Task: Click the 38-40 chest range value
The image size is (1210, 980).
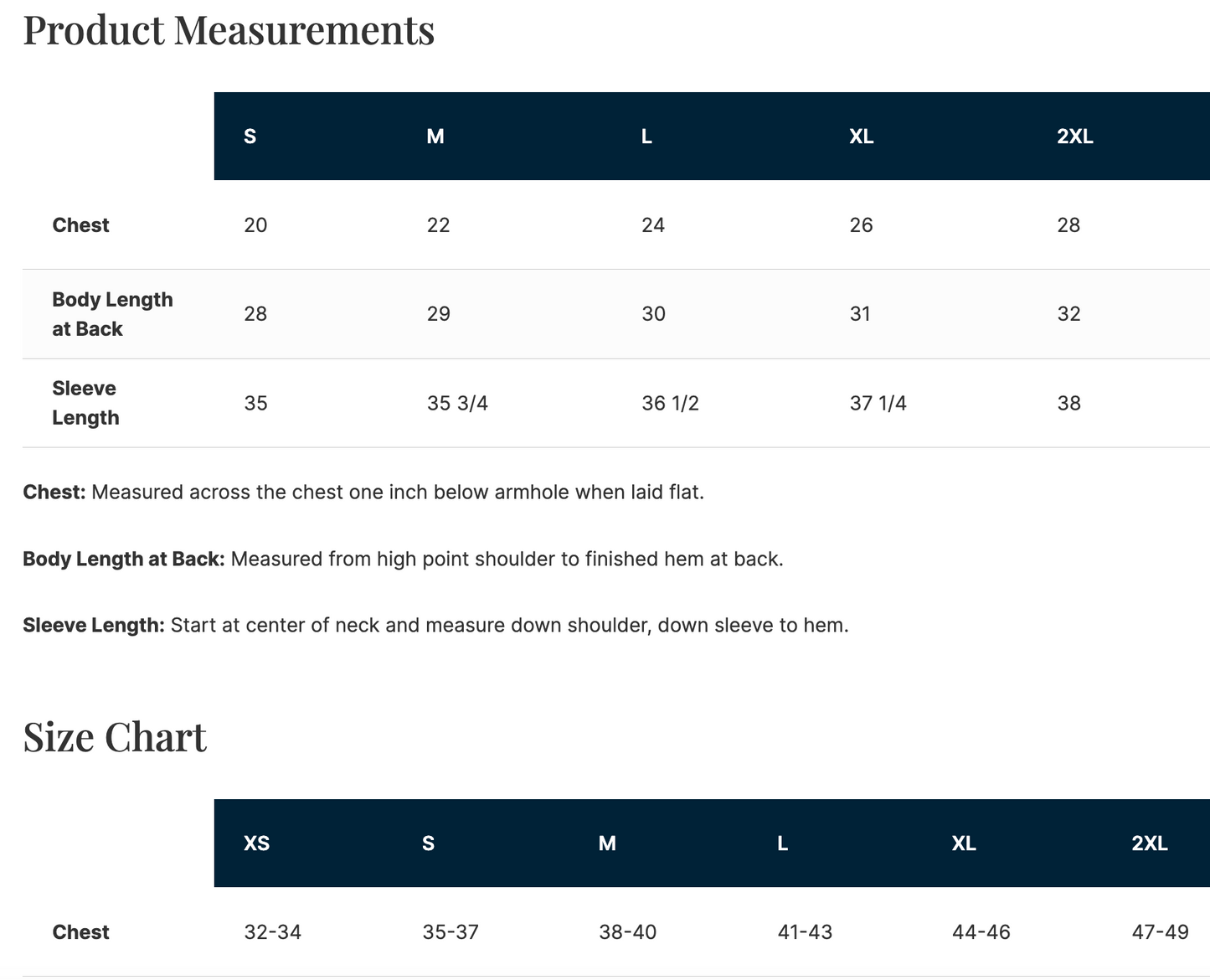Action: click(x=627, y=932)
